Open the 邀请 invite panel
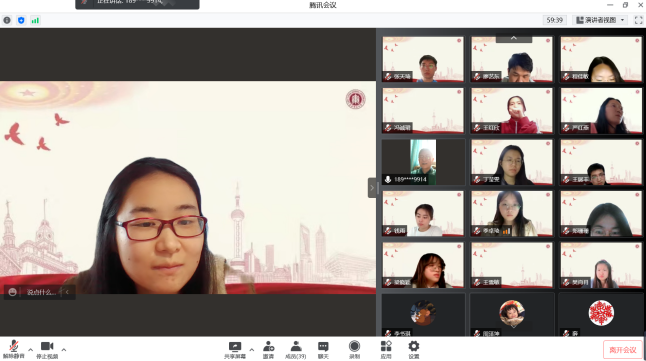The width and height of the screenshot is (646, 361). tap(269, 350)
